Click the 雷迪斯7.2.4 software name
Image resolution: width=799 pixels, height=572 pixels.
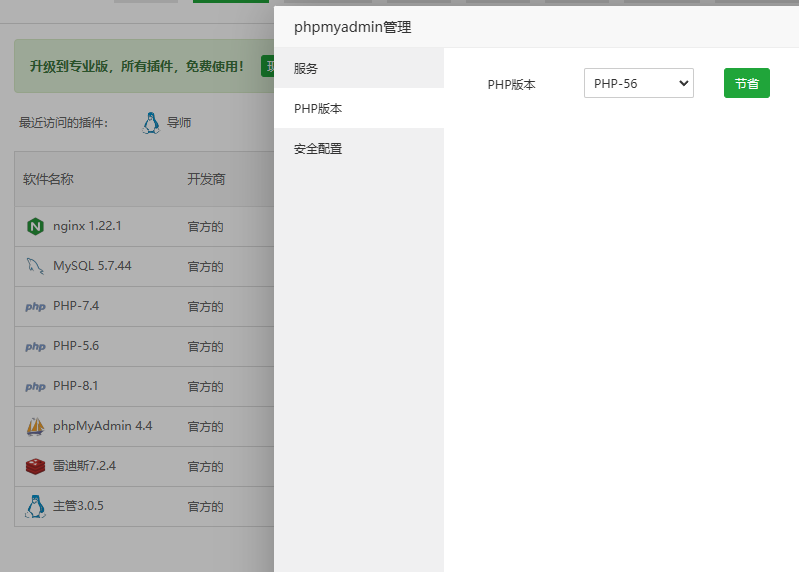(84, 466)
